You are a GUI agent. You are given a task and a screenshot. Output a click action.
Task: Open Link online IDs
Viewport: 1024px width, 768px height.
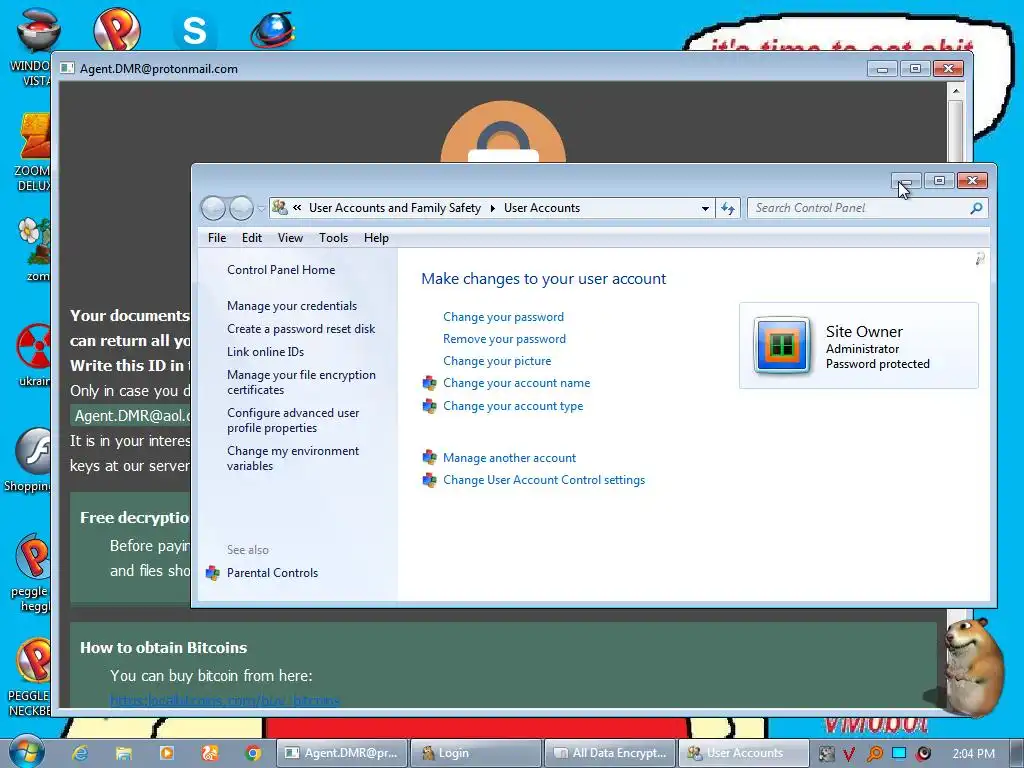click(x=265, y=351)
